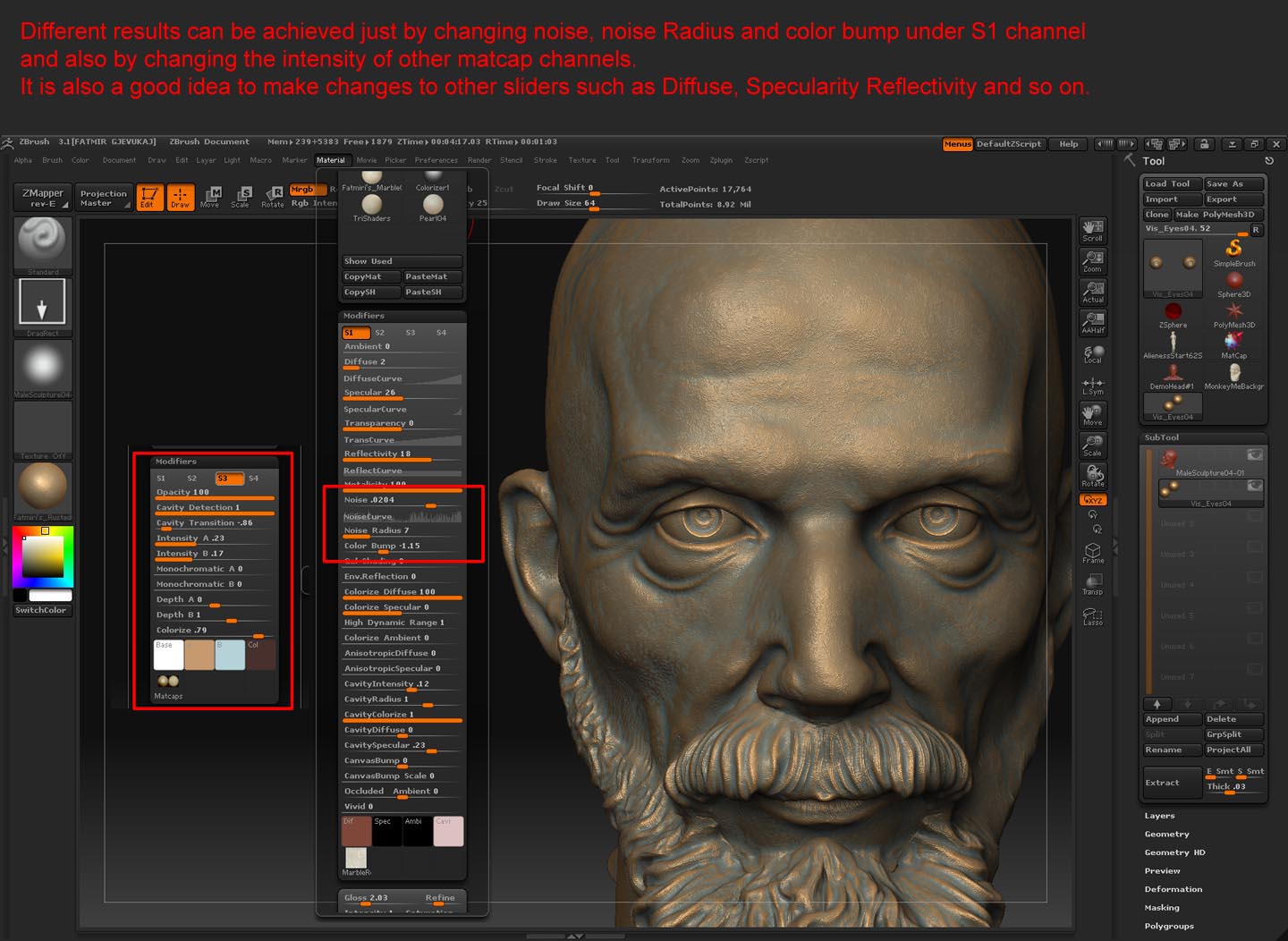Click the main color picker square

pyautogui.click(x=42, y=555)
